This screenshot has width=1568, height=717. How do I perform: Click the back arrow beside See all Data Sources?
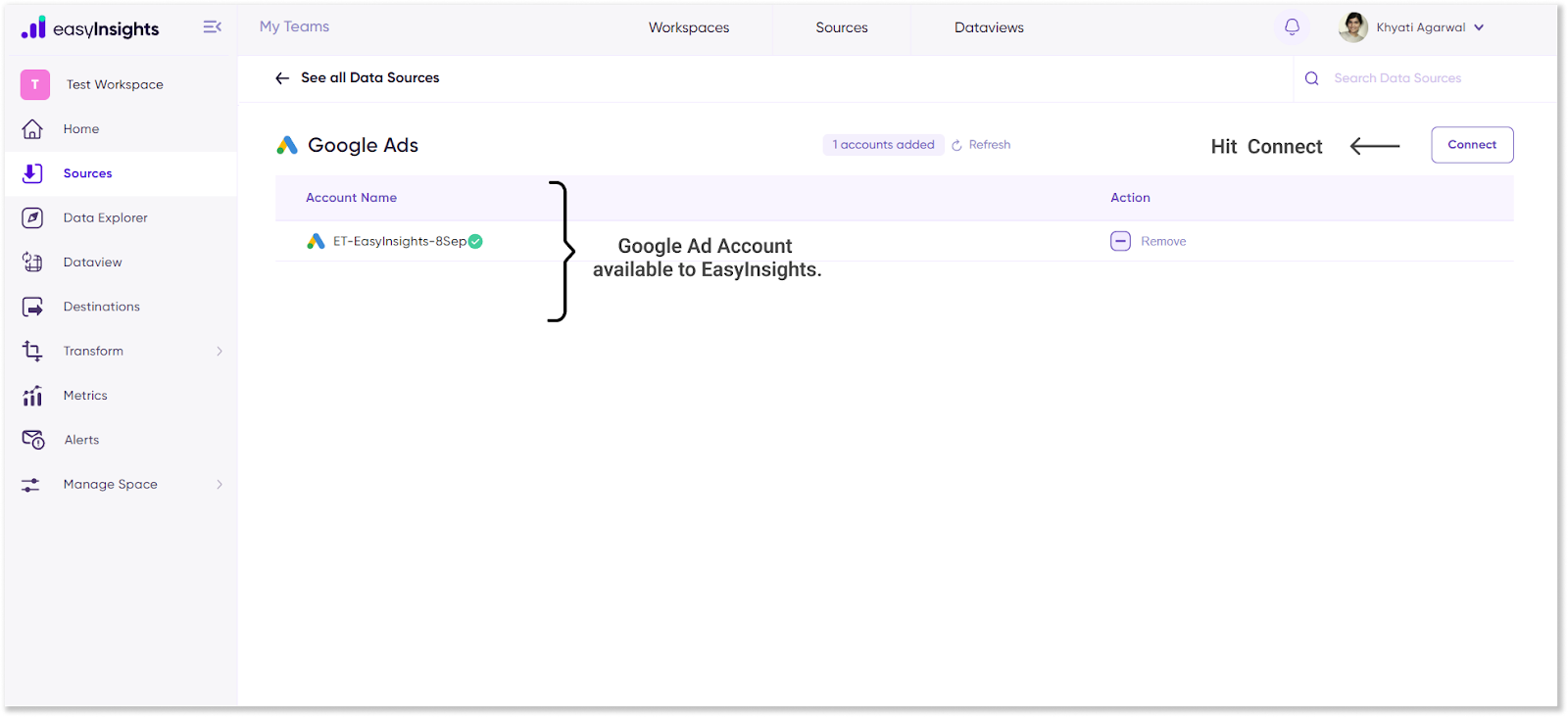[282, 78]
